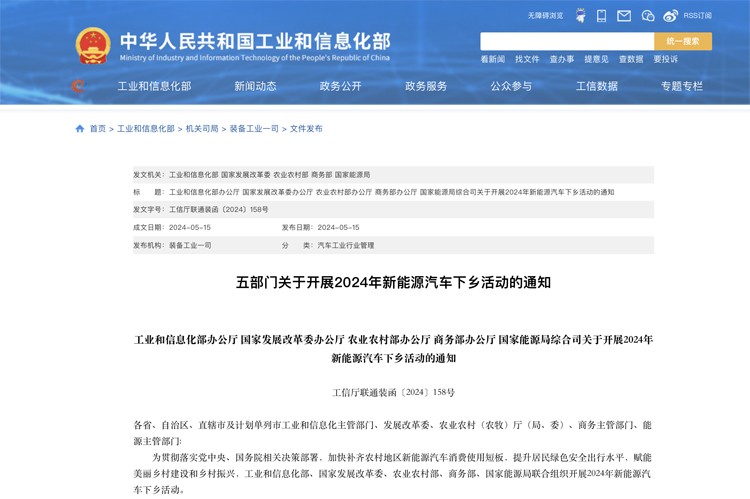Click 分类 汽车工业行业管理 value

click(x=346, y=245)
